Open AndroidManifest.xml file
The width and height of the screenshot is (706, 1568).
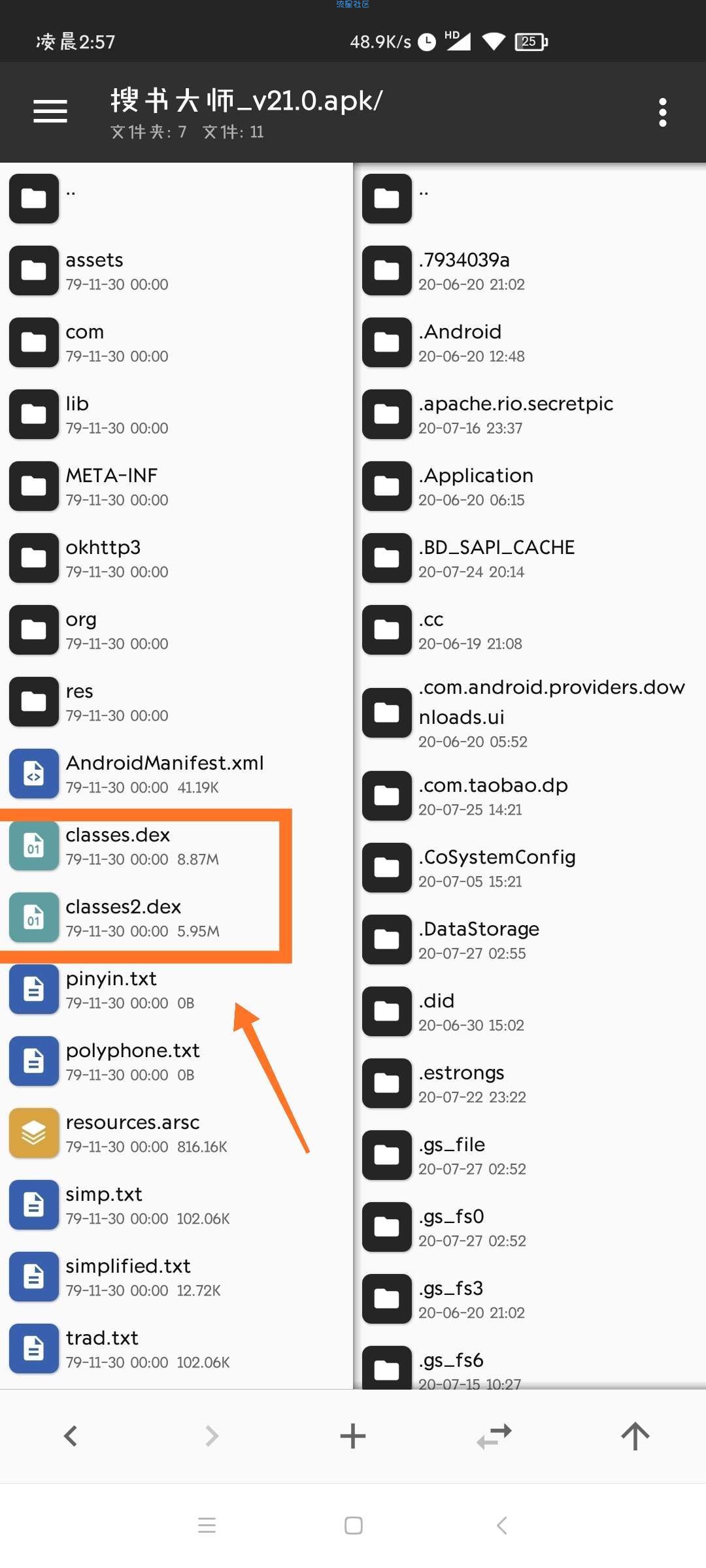coord(176,775)
